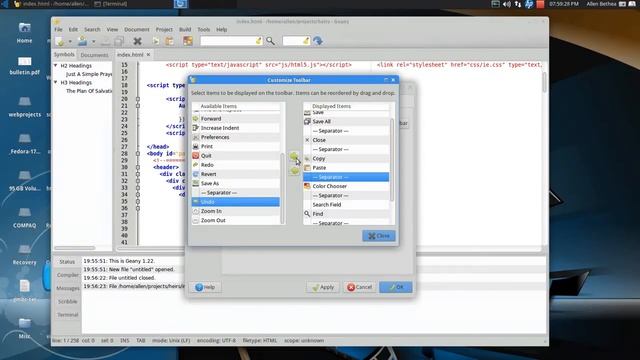The height and width of the screenshot is (360, 640).
Task: Open the Tools menu
Action: tap(203, 29)
